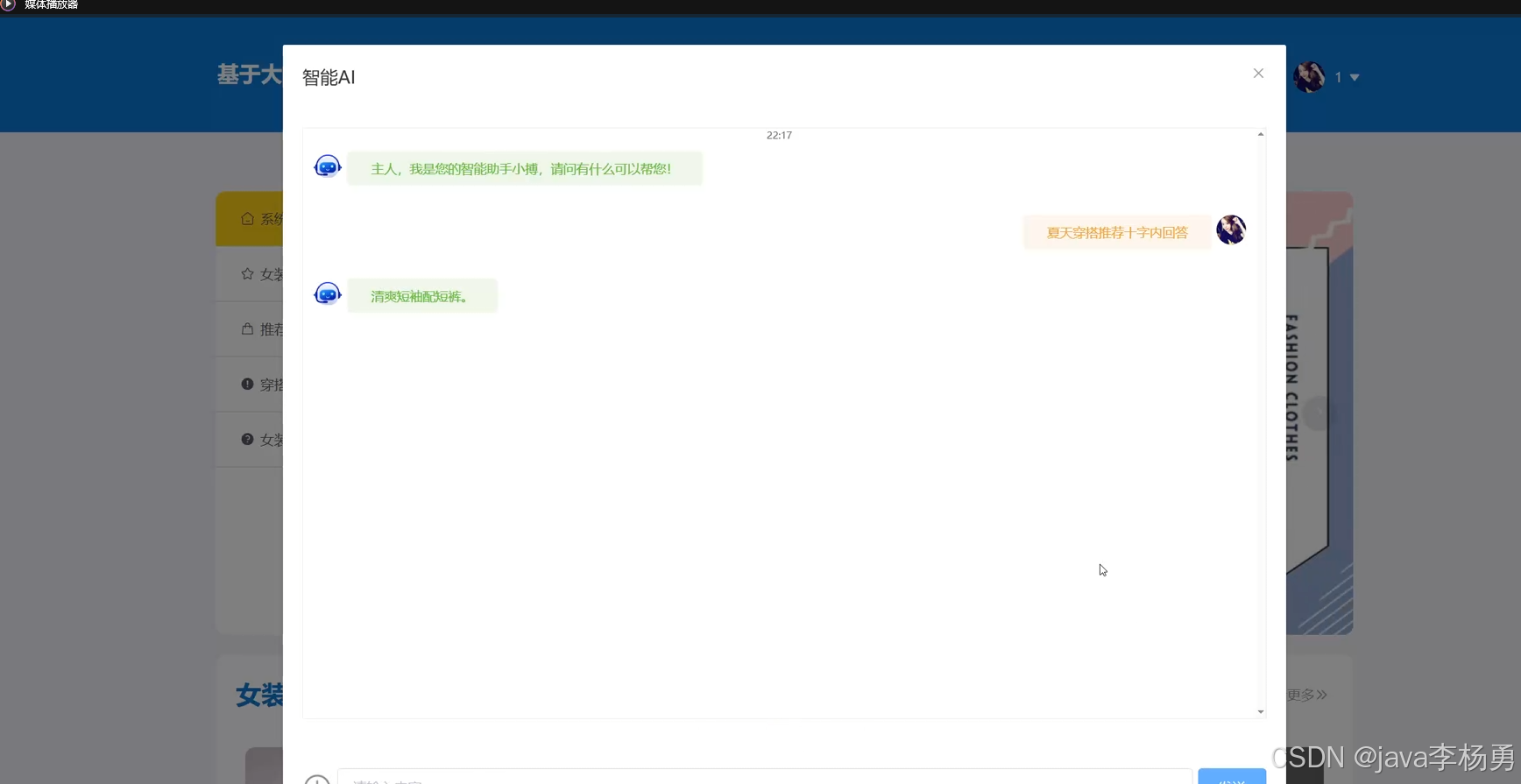1521x784 pixels.
Task: Open the star icon 女装 sidebar item
Action: [x=250, y=274]
